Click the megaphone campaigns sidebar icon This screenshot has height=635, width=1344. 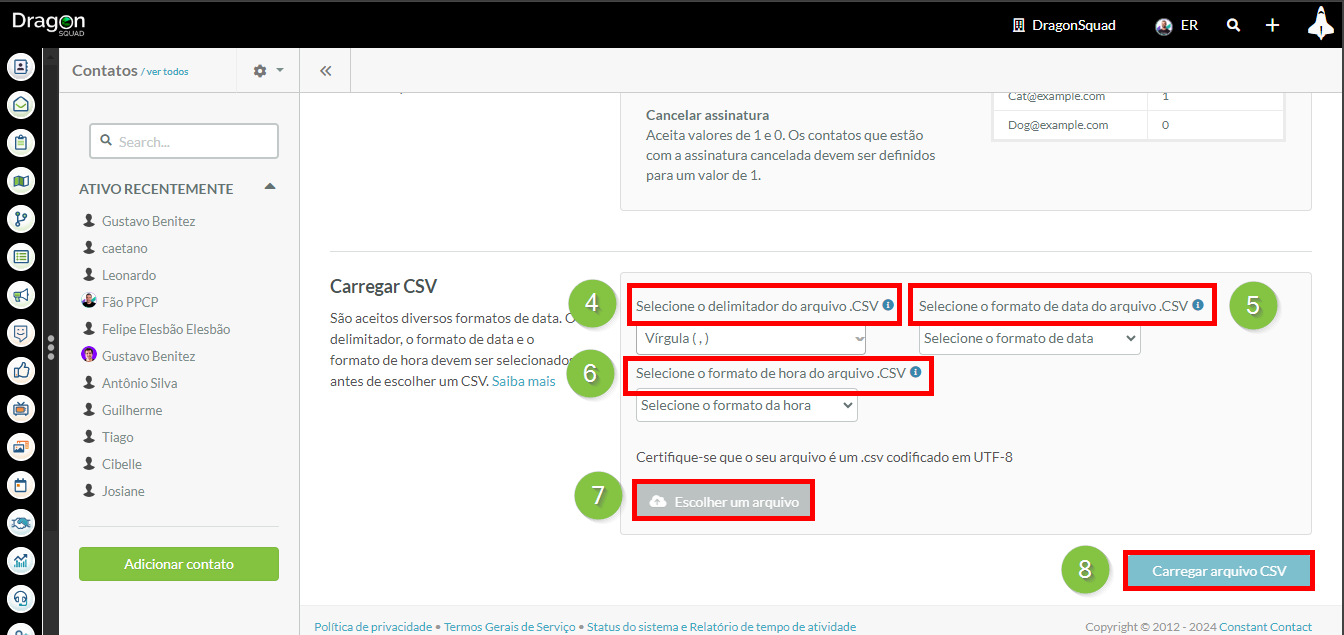point(21,295)
